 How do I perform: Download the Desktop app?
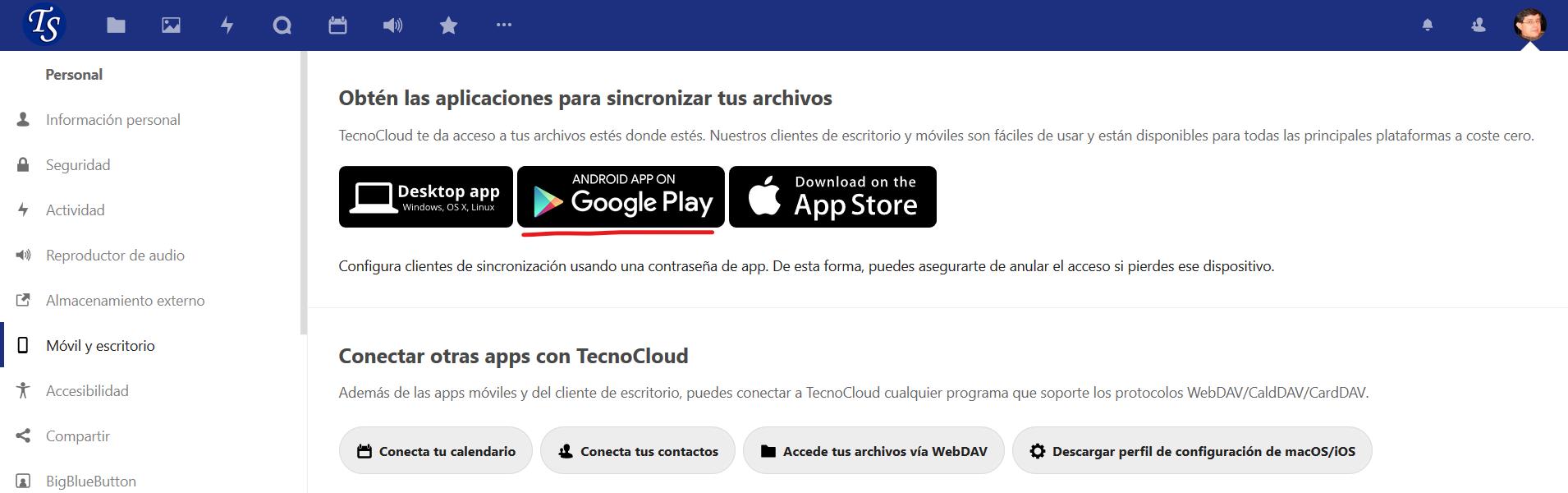click(x=426, y=197)
